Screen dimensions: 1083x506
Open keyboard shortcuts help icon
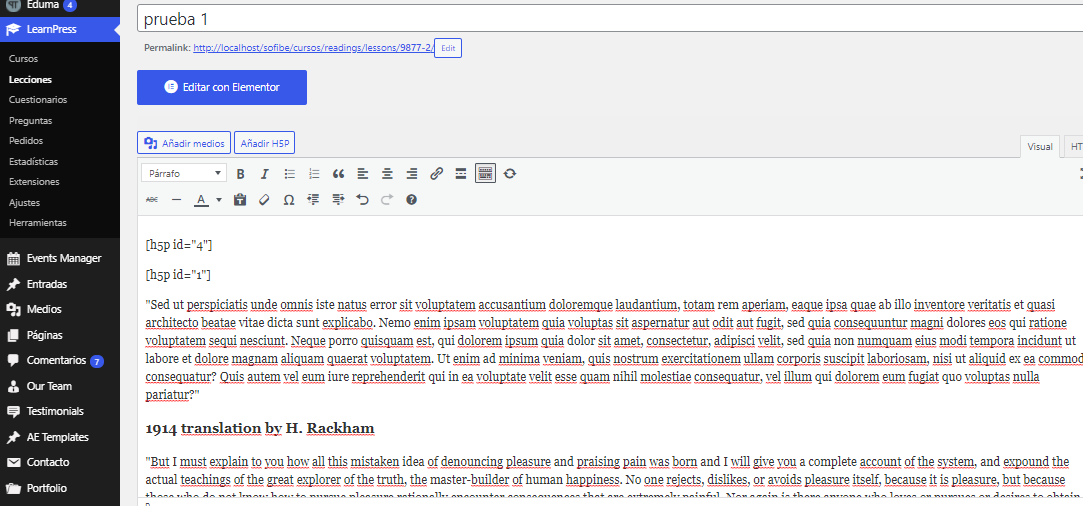pyautogui.click(x=412, y=200)
